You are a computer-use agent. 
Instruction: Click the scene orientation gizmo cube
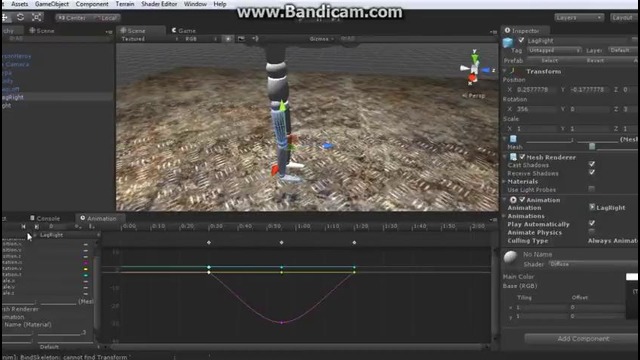[x=474, y=69]
